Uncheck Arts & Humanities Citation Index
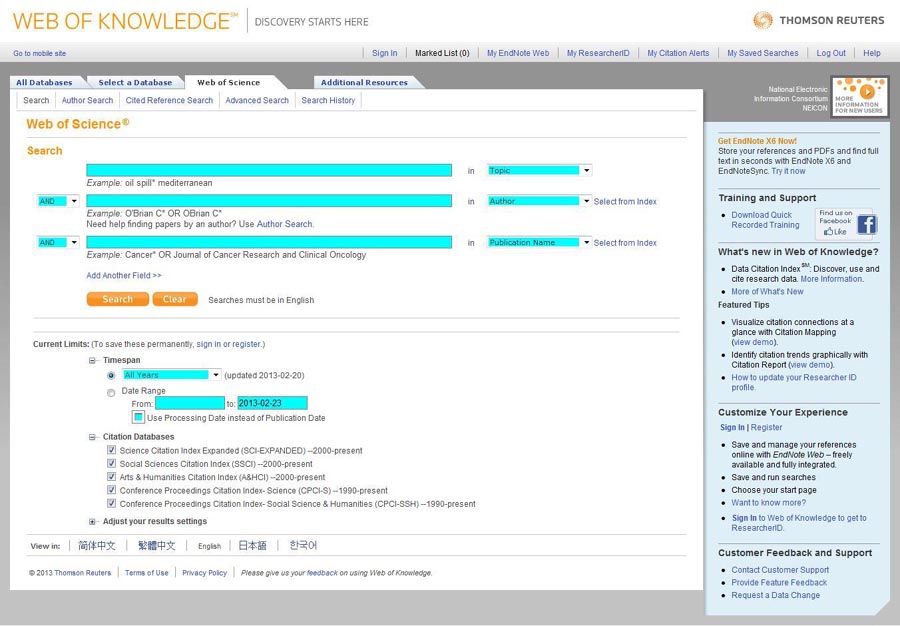The image size is (900, 626). (112, 477)
